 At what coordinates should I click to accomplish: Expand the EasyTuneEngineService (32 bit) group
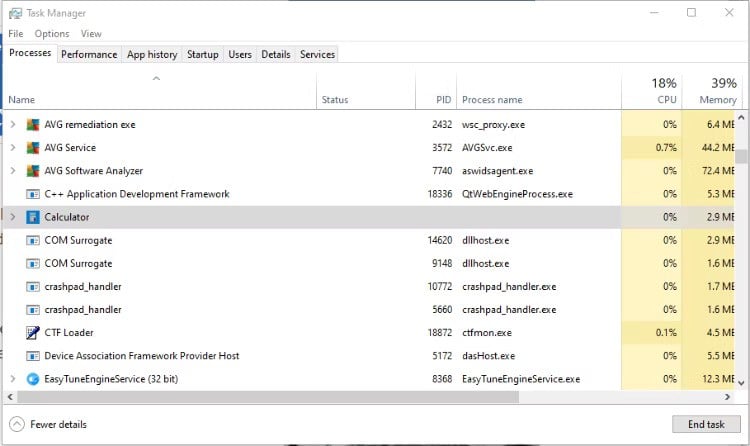point(13,379)
